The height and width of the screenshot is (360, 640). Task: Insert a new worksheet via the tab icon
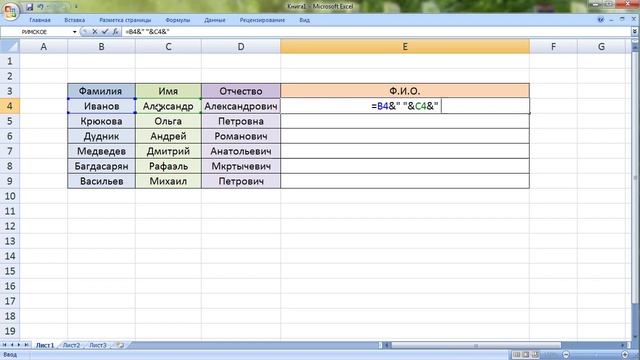coord(120,345)
